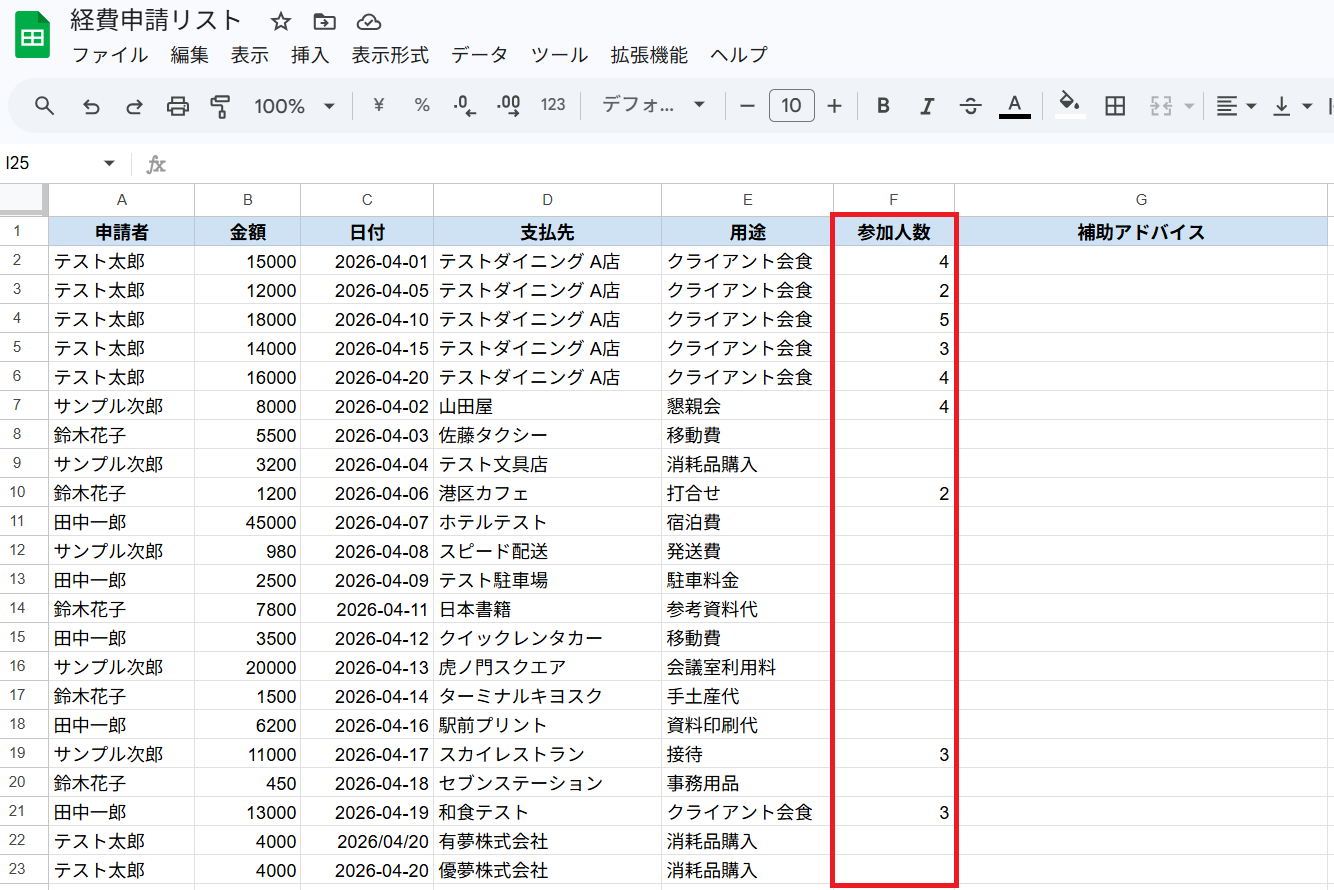1334x890 pixels.
Task: Select the 宿泊費 cell
Action: tap(747, 522)
